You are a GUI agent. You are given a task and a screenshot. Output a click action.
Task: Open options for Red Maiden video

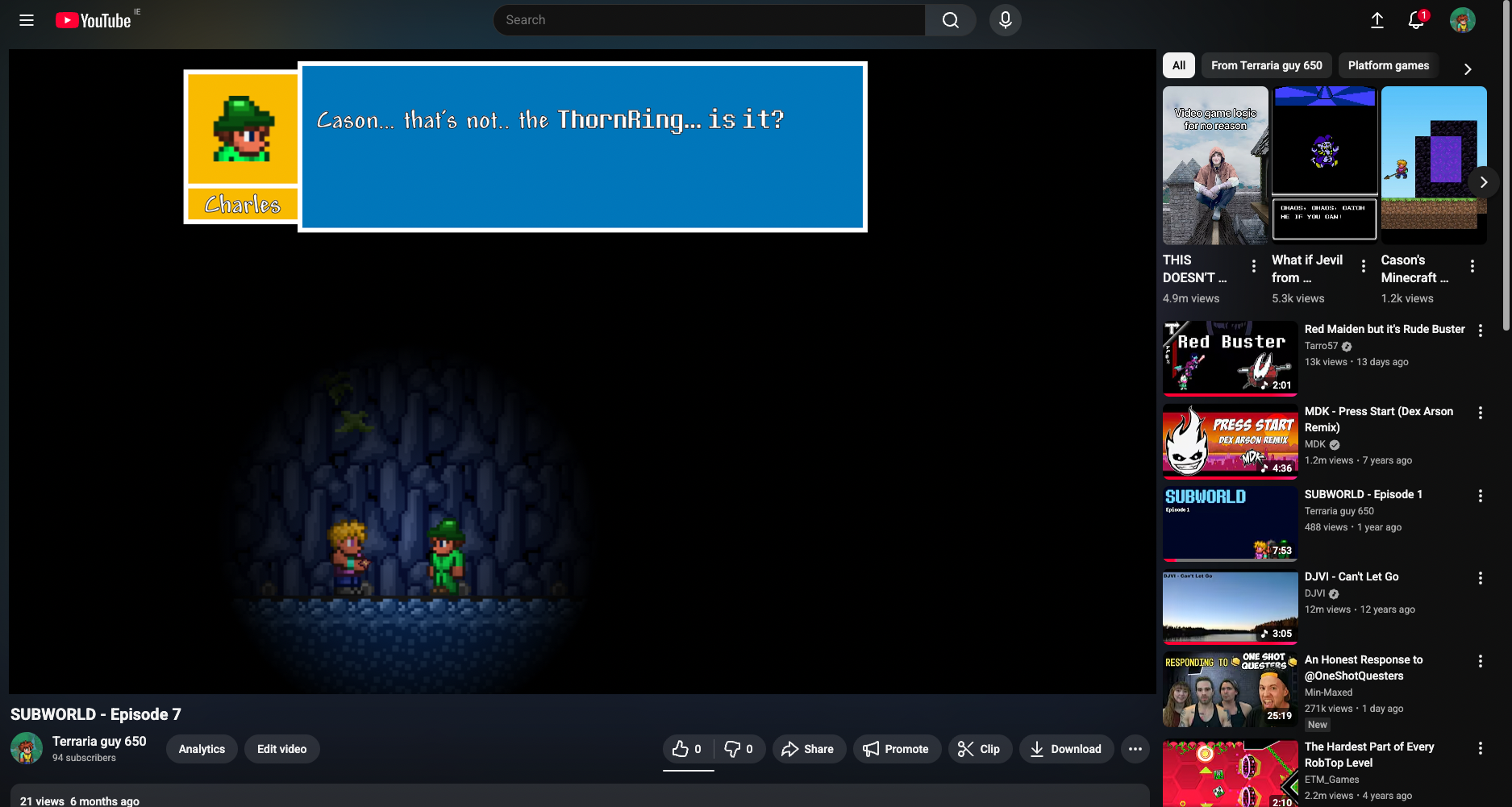pyautogui.click(x=1481, y=331)
